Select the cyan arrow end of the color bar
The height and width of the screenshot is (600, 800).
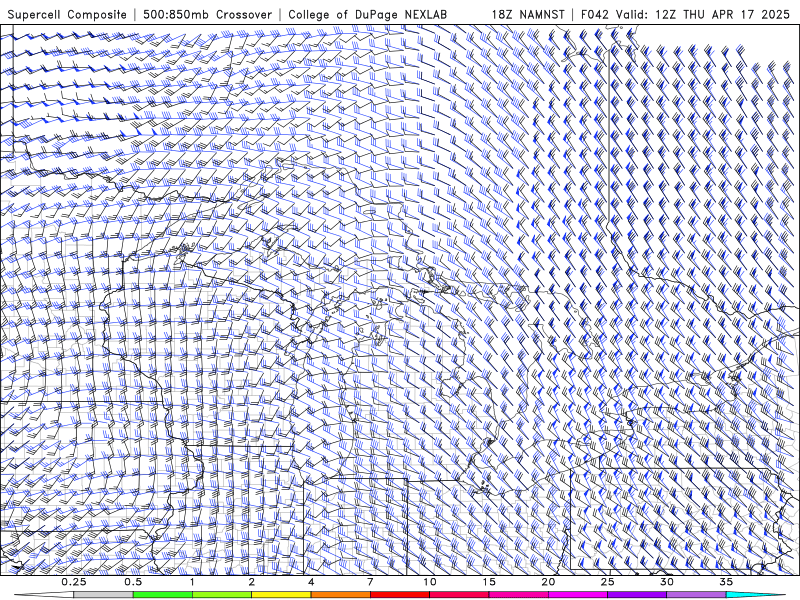tap(755, 595)
